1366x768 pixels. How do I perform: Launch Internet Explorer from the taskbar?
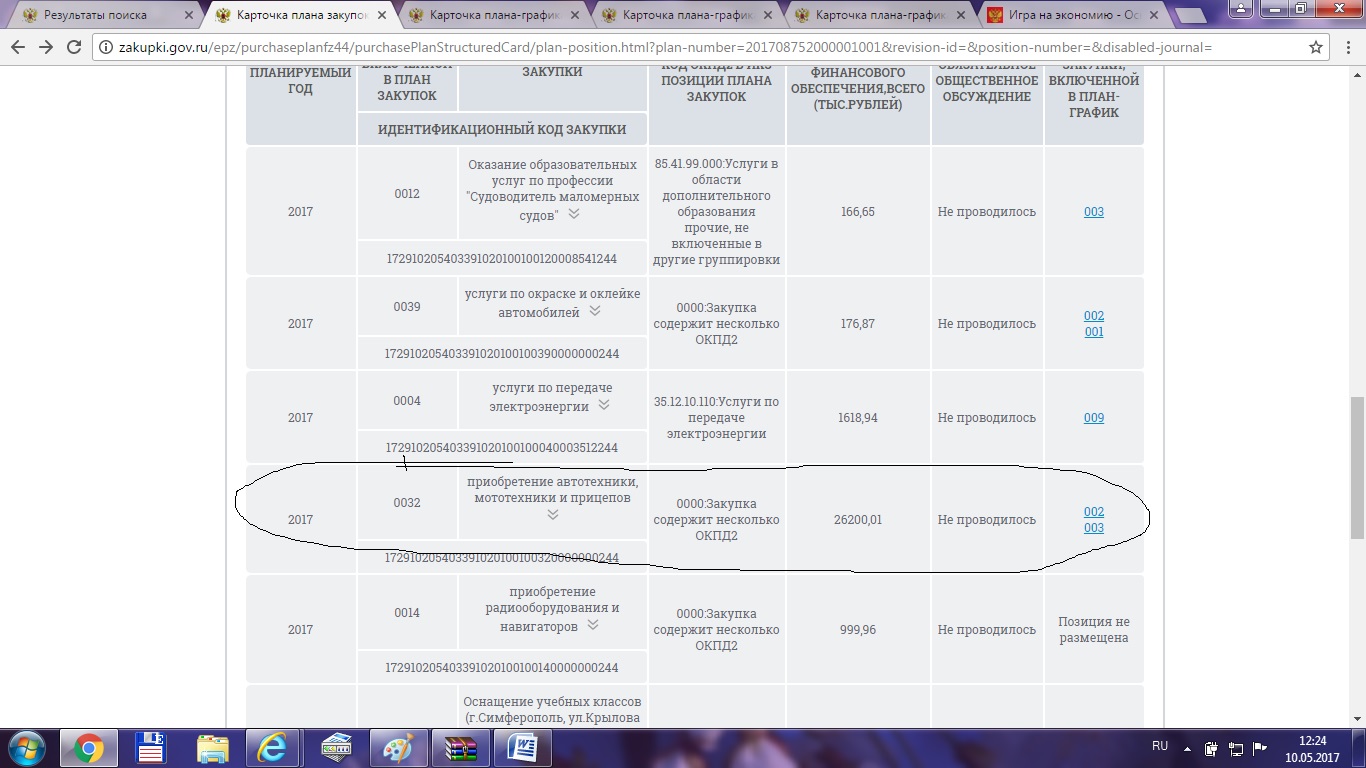tap(272, 748)
